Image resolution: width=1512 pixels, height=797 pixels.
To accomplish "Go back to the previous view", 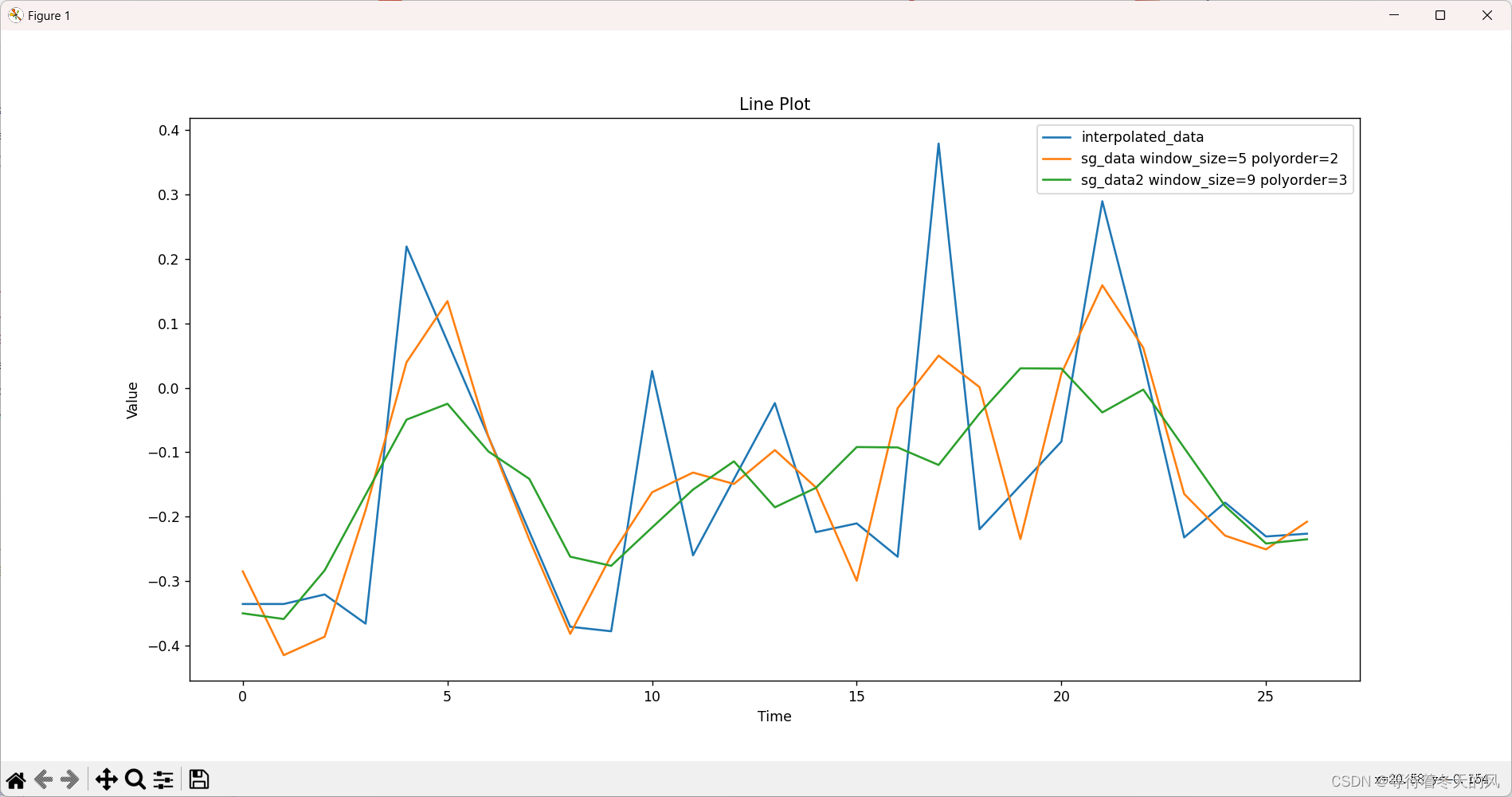I will coord(44,779).
